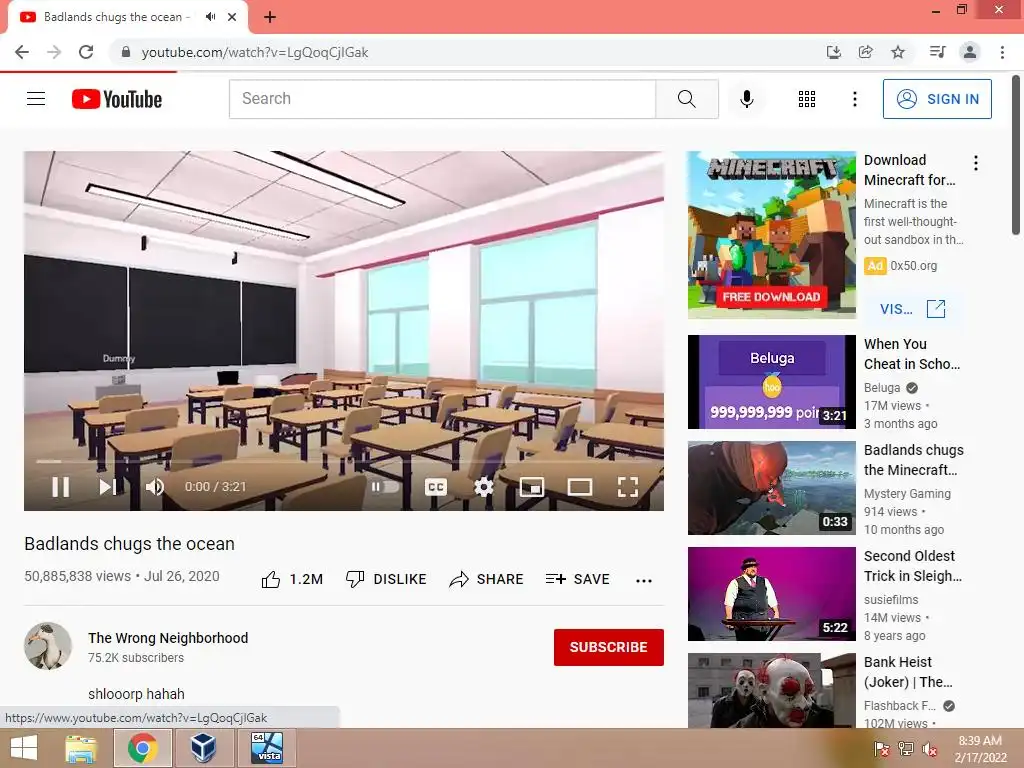
Task: Open 'Bank Heist (Joker)' video title
Action: click(908, 672)
